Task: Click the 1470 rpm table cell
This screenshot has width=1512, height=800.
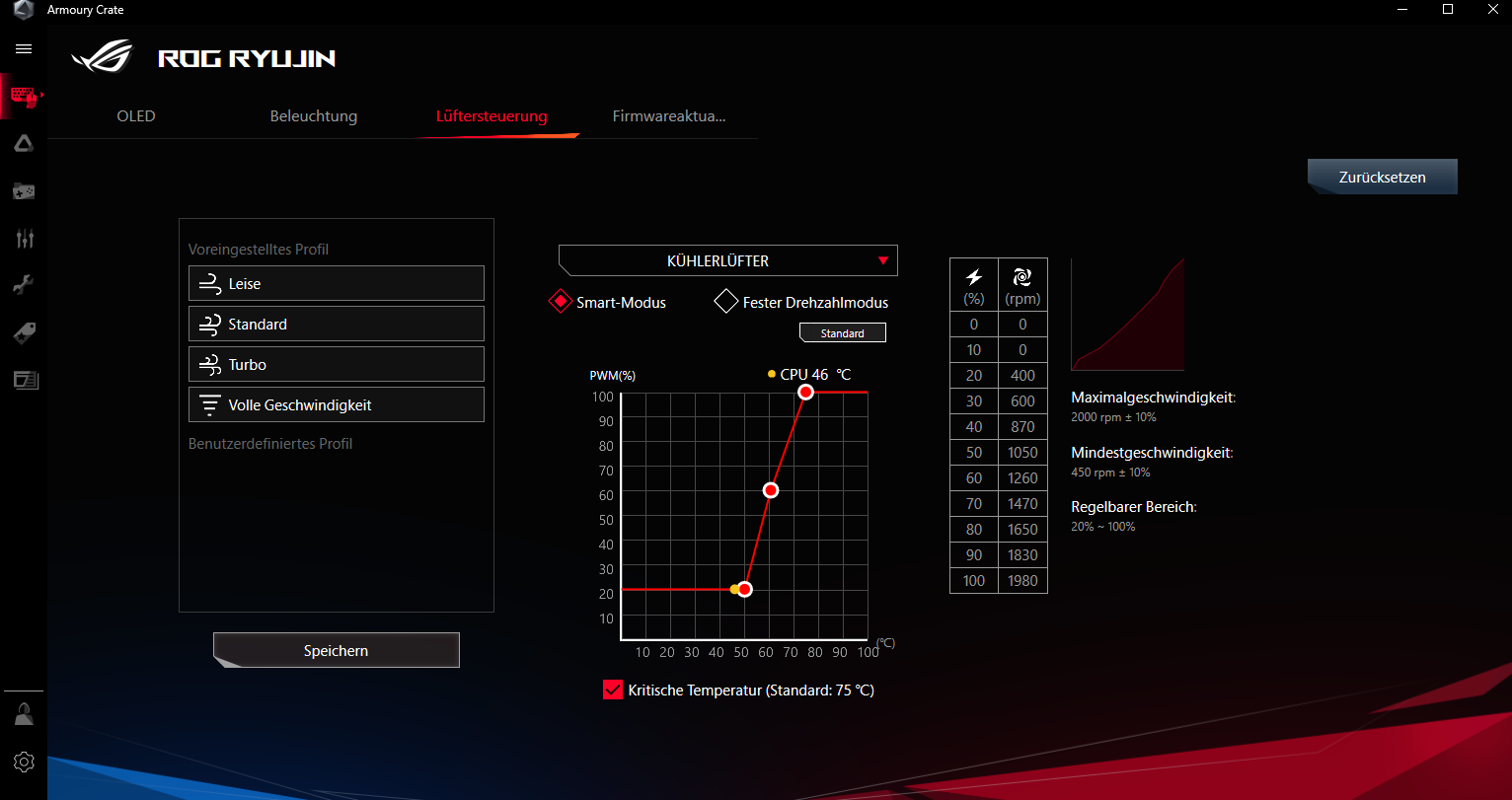Action: [x=1022, y=503]
